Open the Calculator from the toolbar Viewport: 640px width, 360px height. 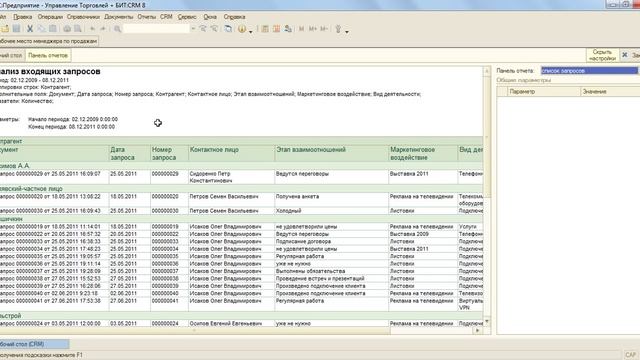(265, 29)
